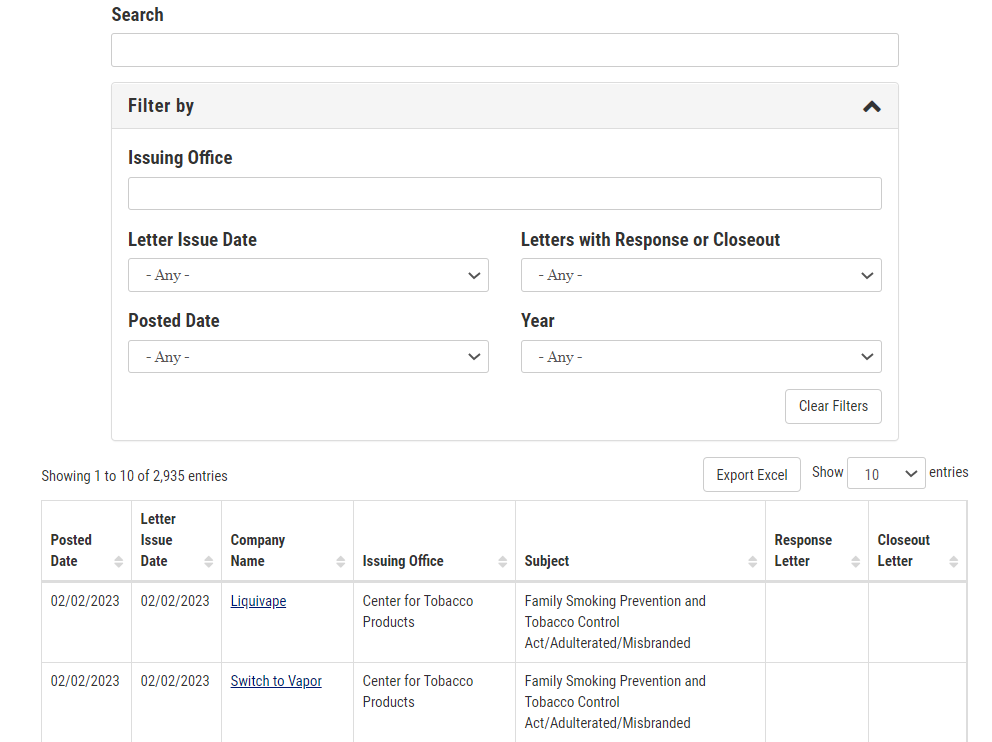The image size is (992, 742).
Task: Sort by Issuing Office column arrows
Action: pyautogui.click(x=502, y=562)
